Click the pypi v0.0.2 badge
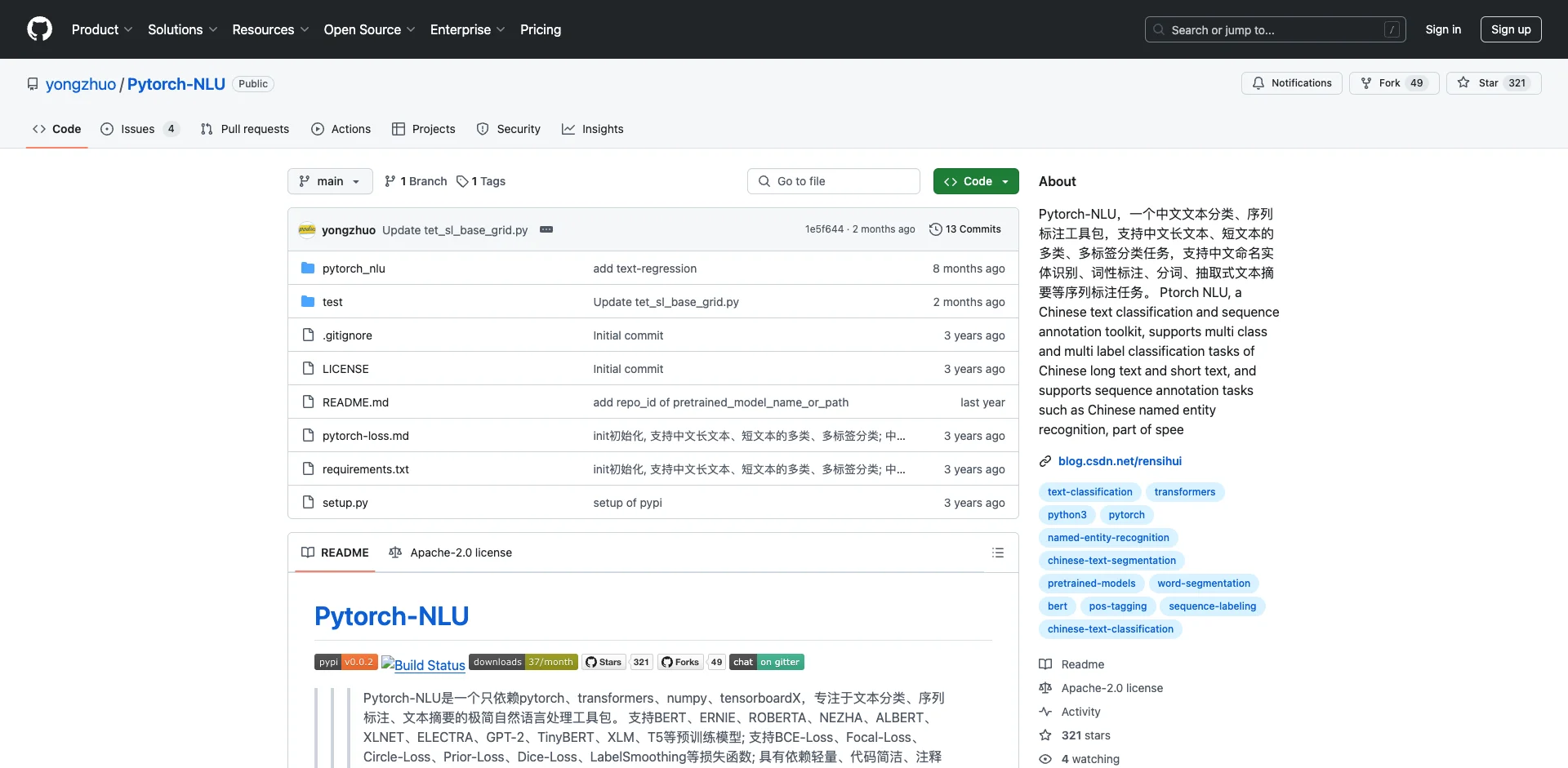The height and width of the screenshot is (768, 1568). (x=345, y=662)
